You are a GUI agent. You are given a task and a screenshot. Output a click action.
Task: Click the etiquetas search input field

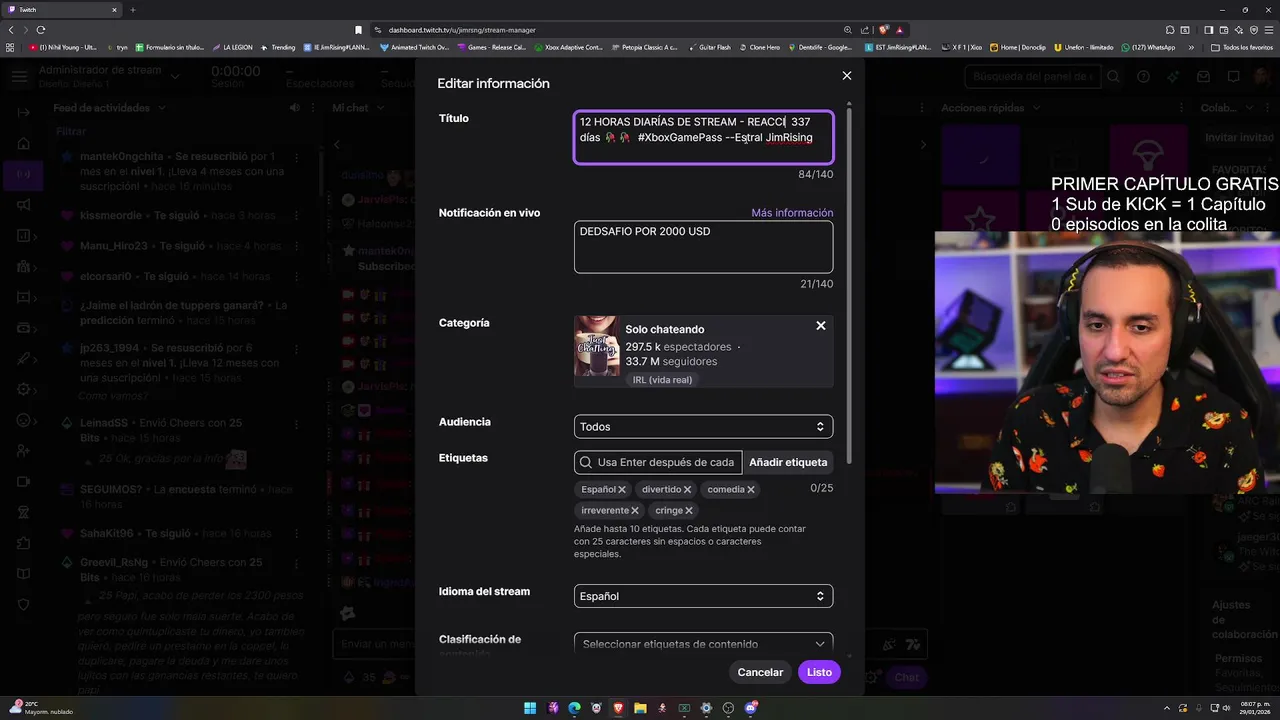point(658,462)
